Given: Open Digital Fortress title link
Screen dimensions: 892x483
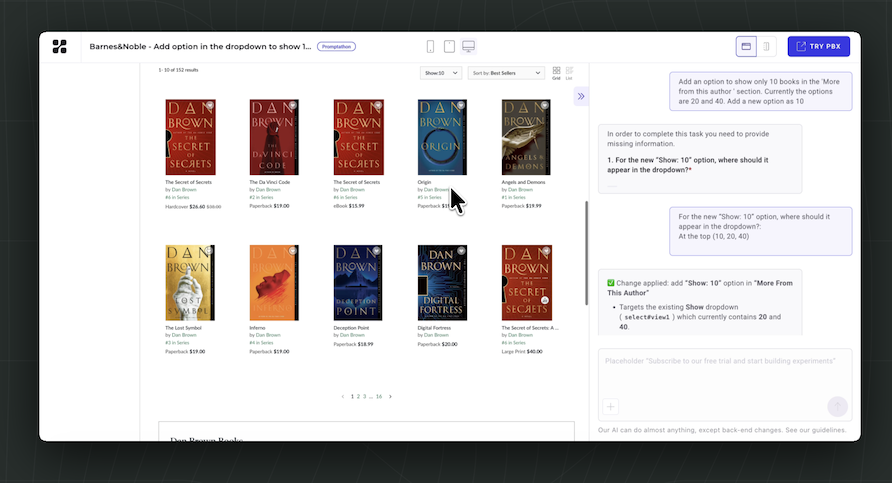Looking at the screenshot, I should pos(434,328).
